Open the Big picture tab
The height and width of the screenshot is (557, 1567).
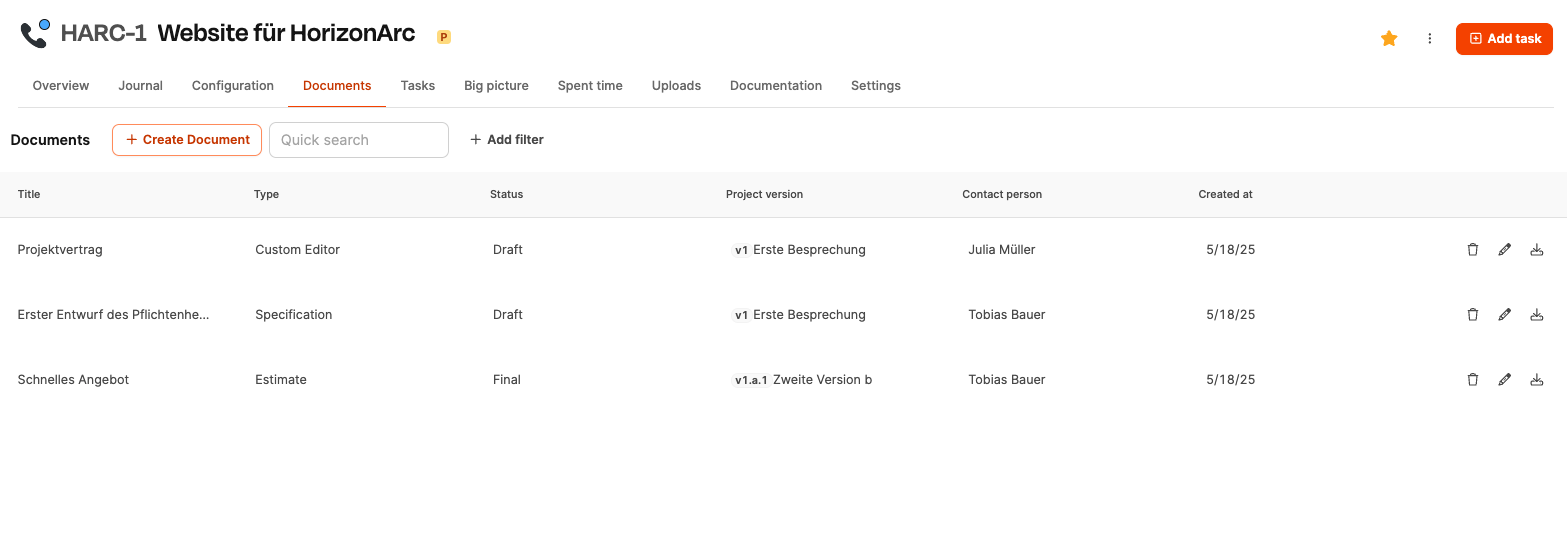click(x=496, y=86)
